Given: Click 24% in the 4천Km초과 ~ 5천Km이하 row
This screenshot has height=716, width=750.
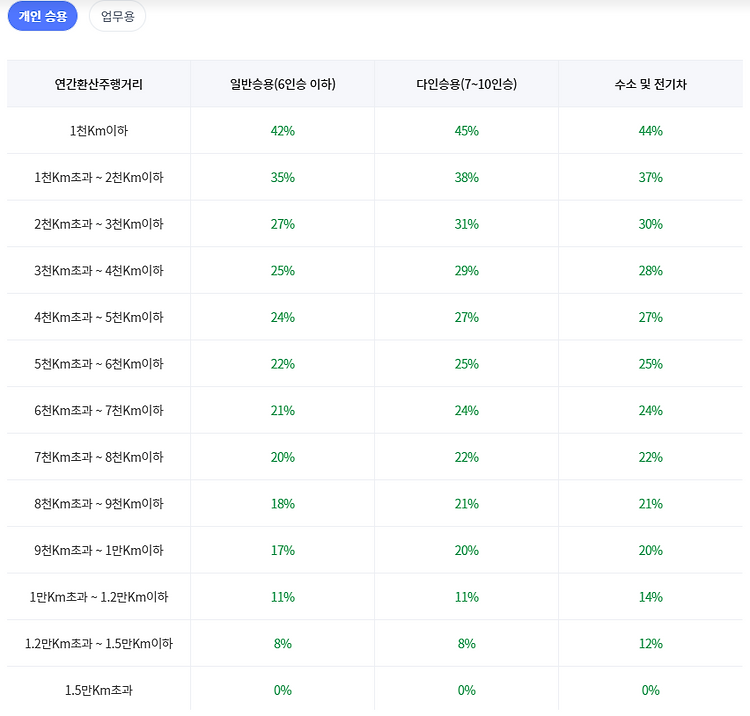Looking at the screenshot, I should click(282, 317).
